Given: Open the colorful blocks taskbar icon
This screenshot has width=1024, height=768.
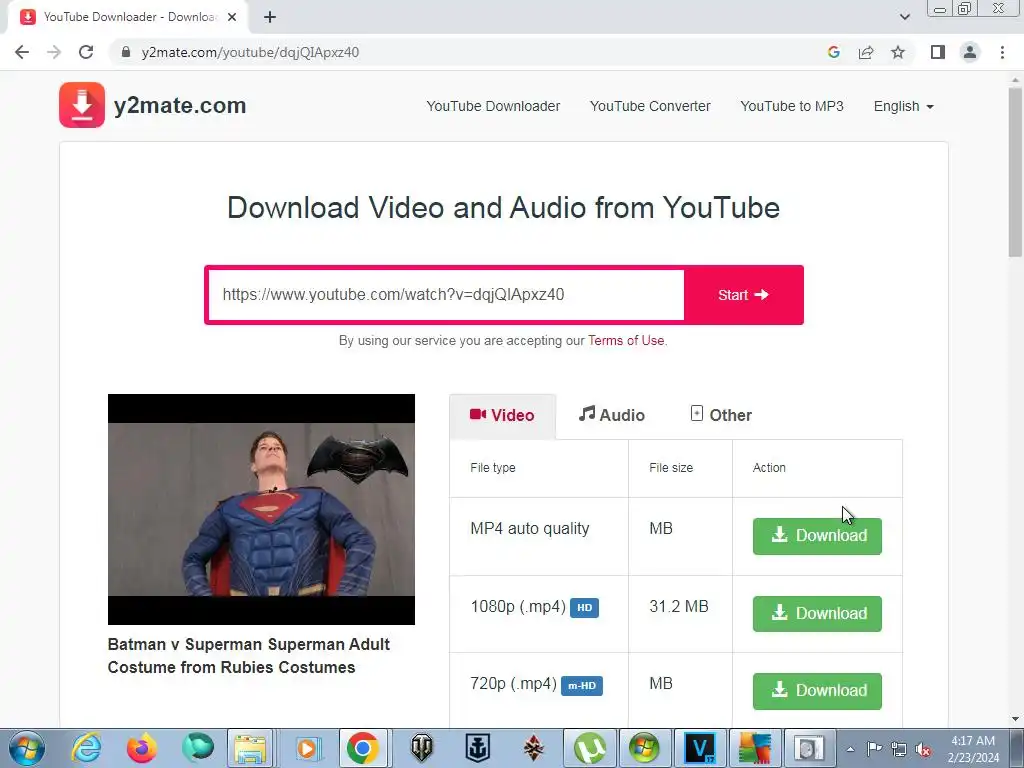Looking at the screenshot, I should (755, 748).
